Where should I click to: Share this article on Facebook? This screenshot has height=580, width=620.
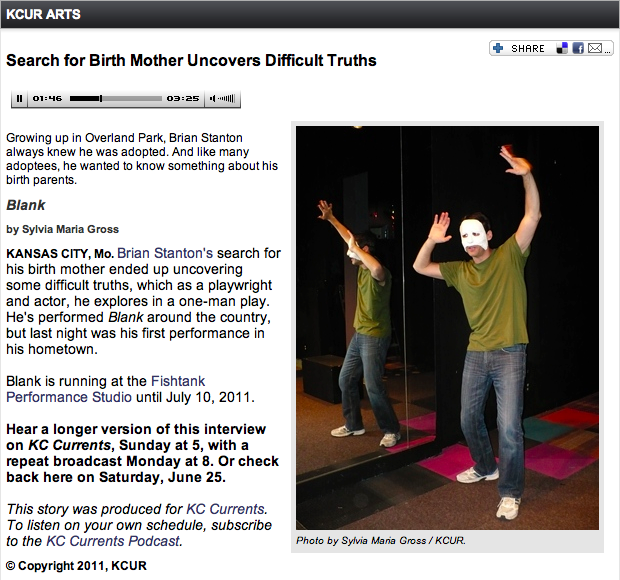(x=578, y=48)
